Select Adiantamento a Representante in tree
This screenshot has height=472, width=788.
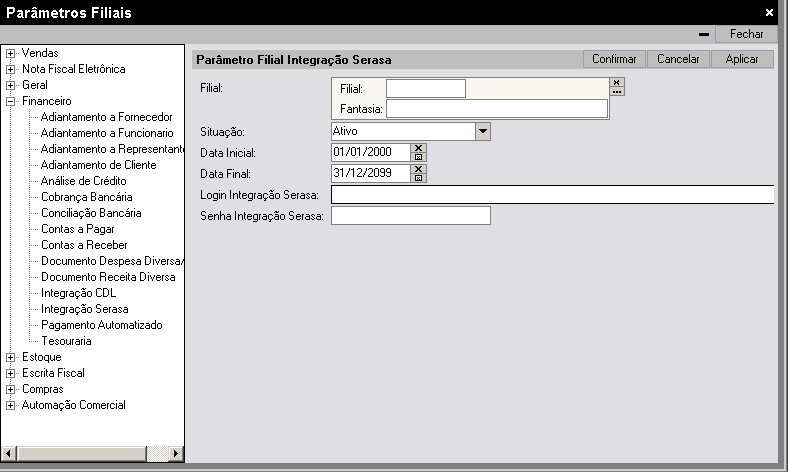(112, 149)
